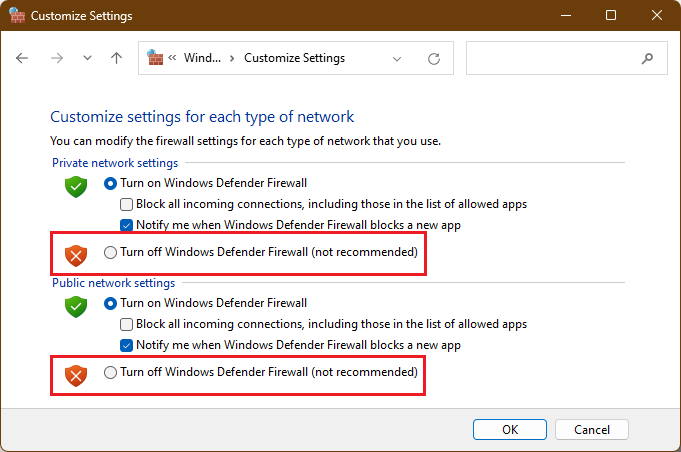This screenshot has width=681, height=452.
Task: Maximize the Customize Settings window
Action: point(611,15)
